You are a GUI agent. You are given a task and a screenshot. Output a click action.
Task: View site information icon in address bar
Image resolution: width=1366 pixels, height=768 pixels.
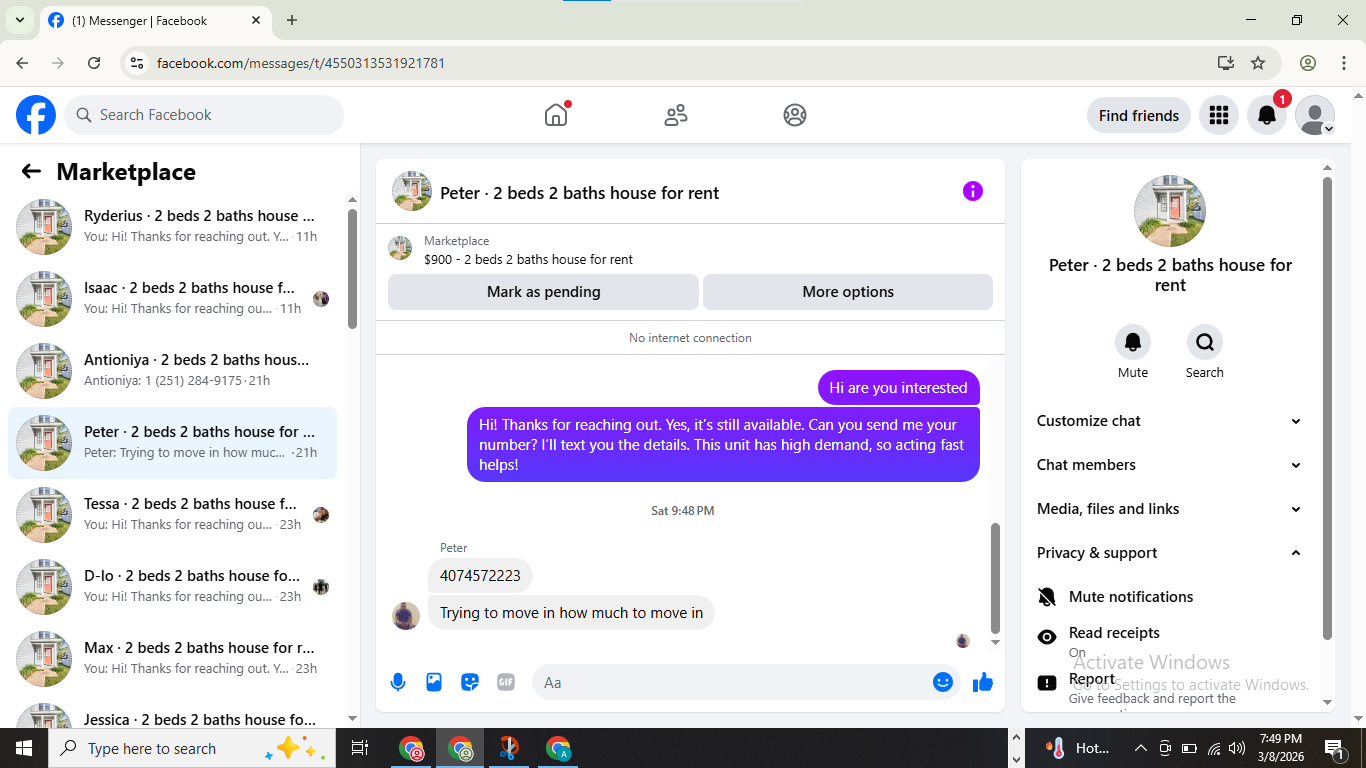[x=137, y=63]
